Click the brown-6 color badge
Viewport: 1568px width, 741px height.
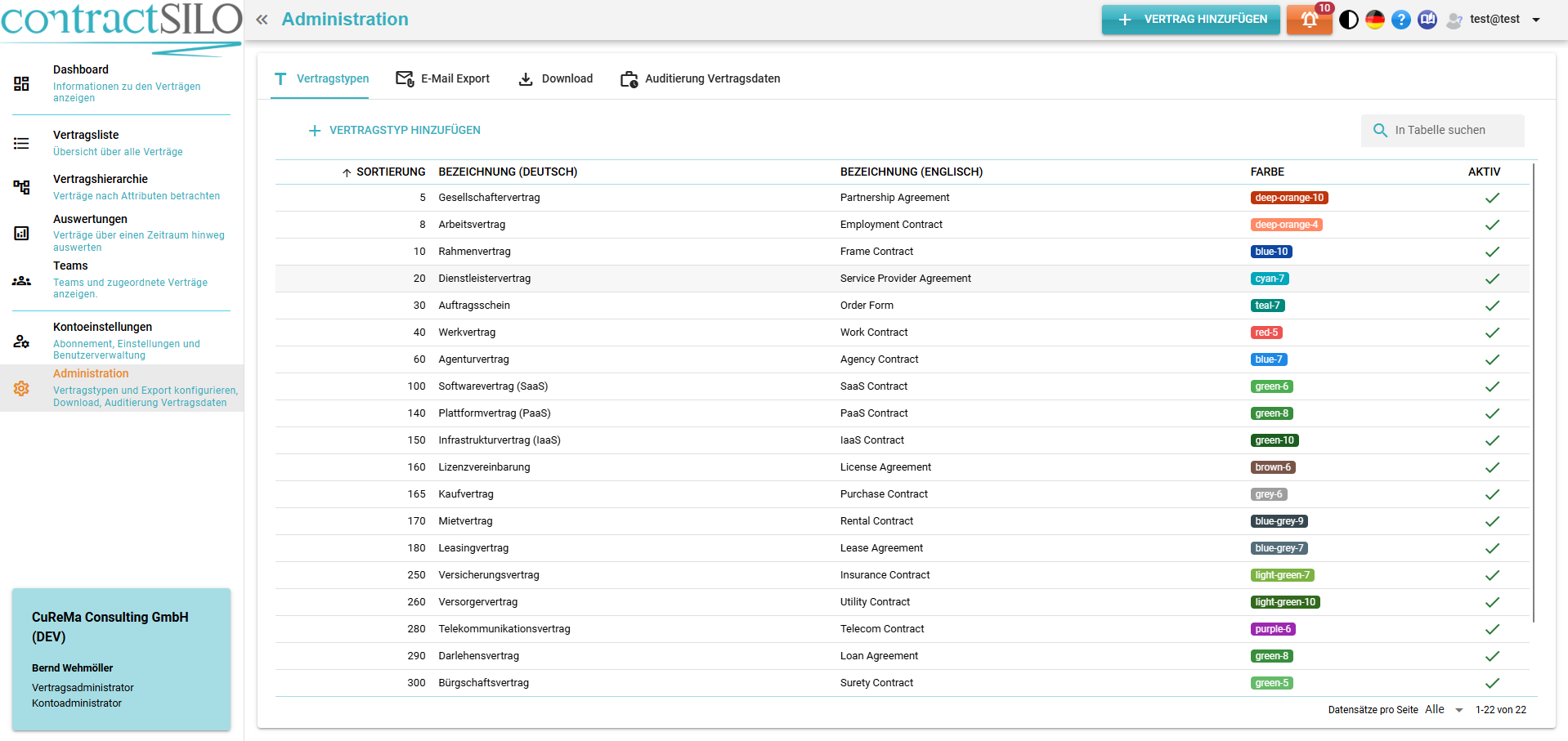(x=1273, y=467)
